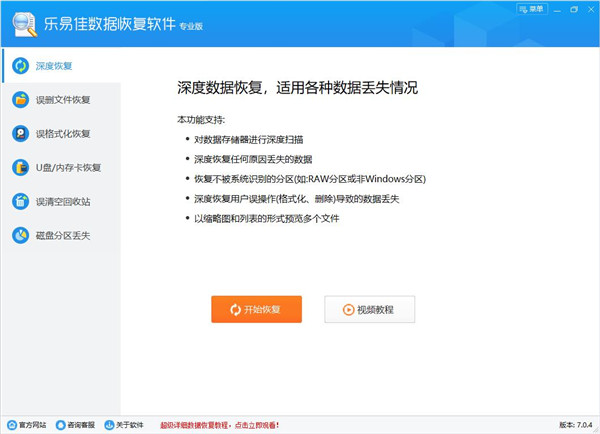600x434 pixels.
Task: Maximize the application window
Action: 574,10
